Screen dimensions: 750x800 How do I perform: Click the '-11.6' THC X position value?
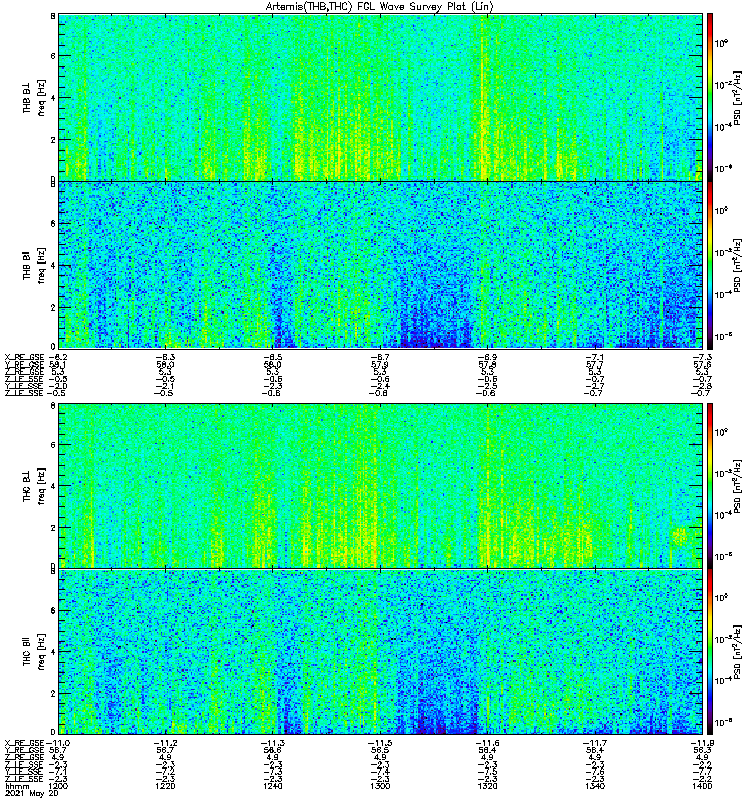(x=487, y=743)
